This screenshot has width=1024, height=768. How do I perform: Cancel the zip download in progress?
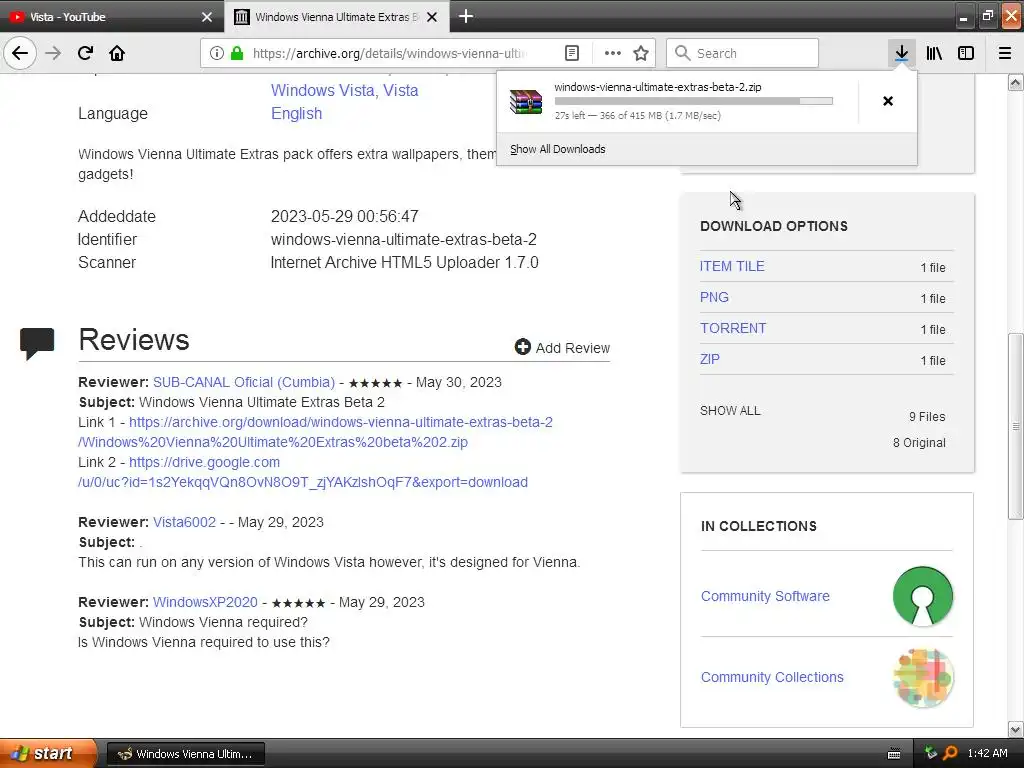(888, 101)
